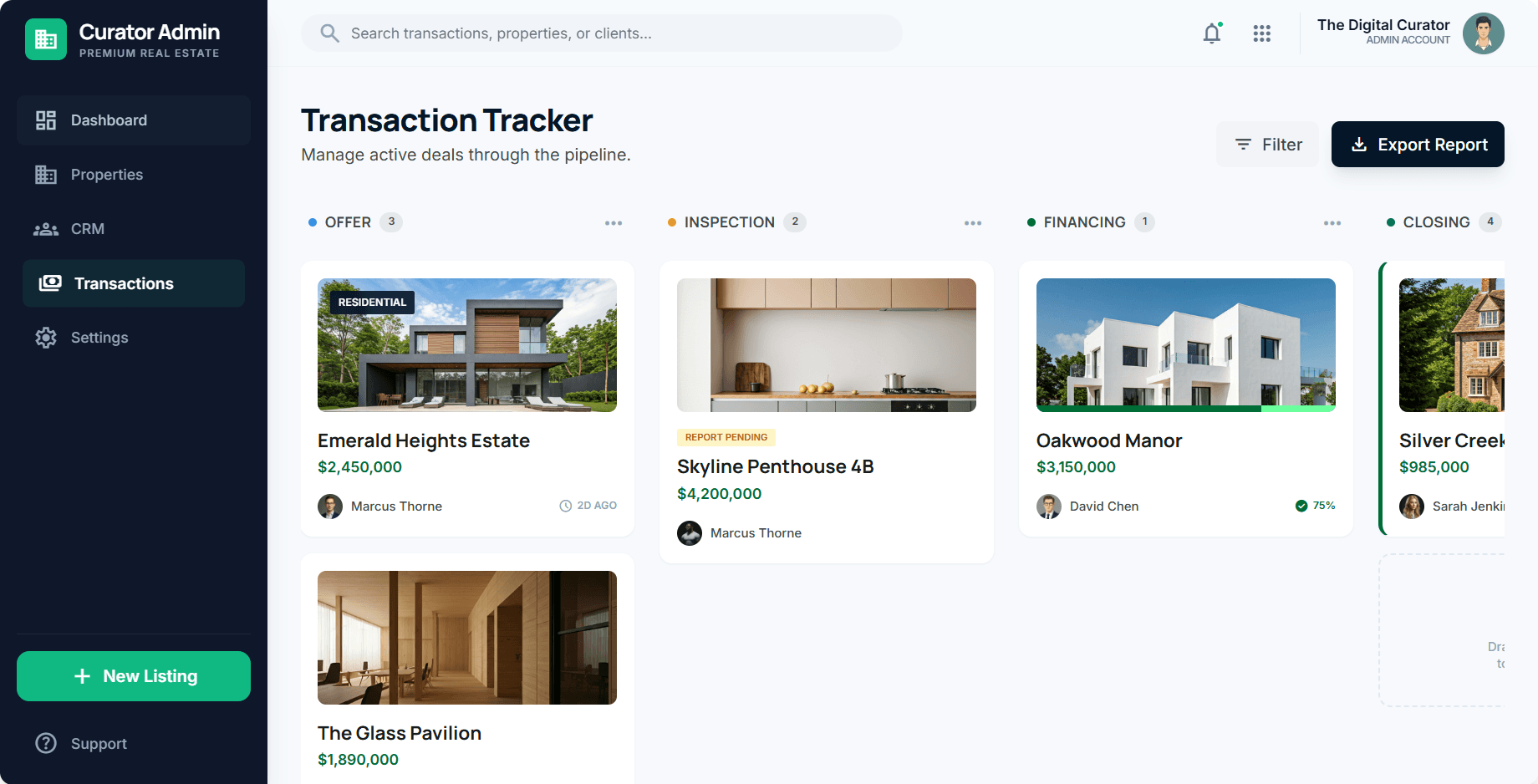Click the Support help icon
1538x784 pixels.
click(x=46, y=743)
